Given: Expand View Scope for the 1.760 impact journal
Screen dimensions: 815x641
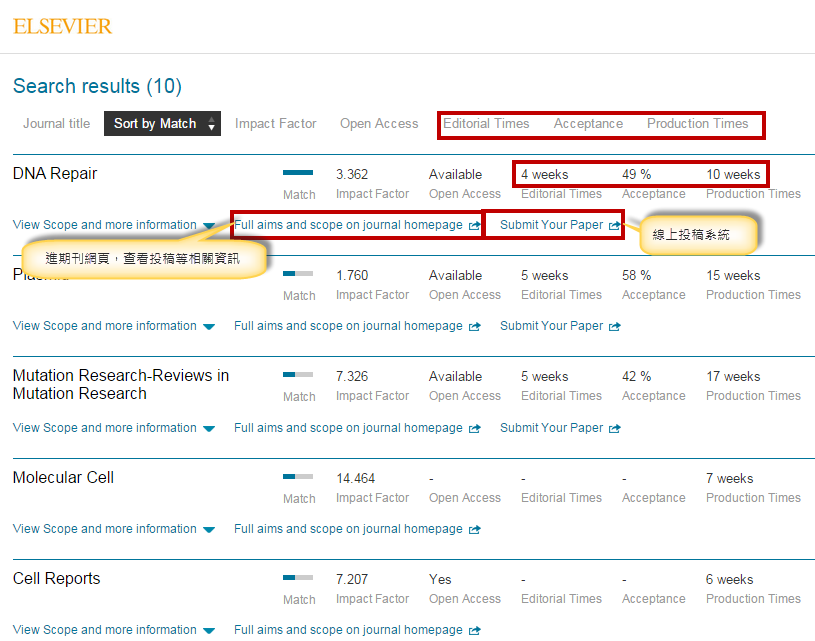Looking at the screenshot, I should coord(114,326).
